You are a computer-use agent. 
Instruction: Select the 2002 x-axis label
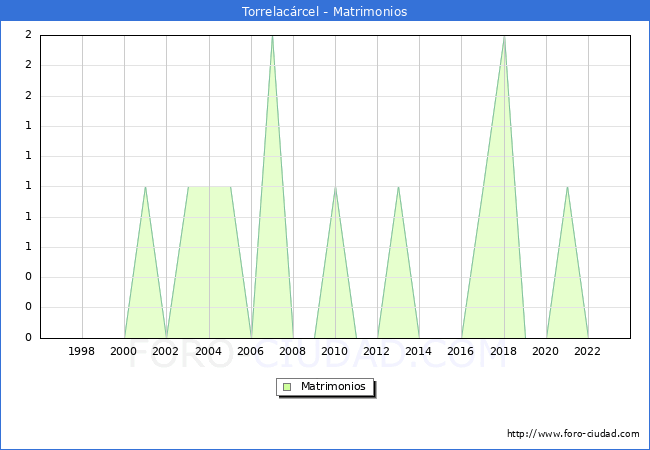(165, 351)
